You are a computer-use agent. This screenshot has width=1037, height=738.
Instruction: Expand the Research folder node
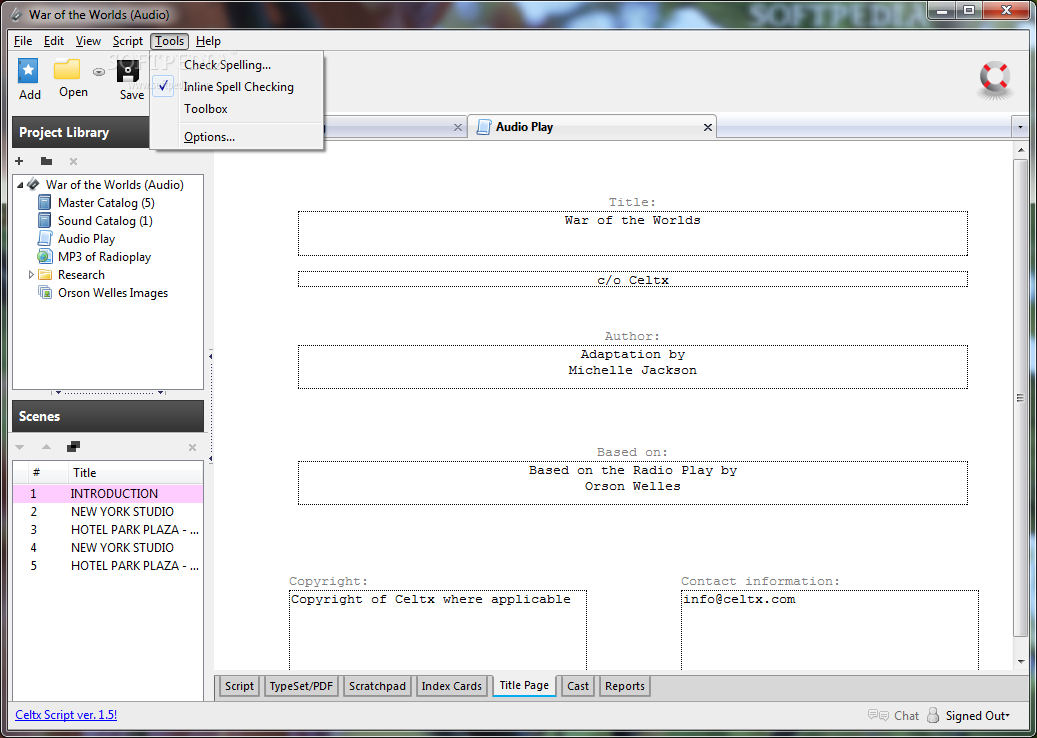30,274
